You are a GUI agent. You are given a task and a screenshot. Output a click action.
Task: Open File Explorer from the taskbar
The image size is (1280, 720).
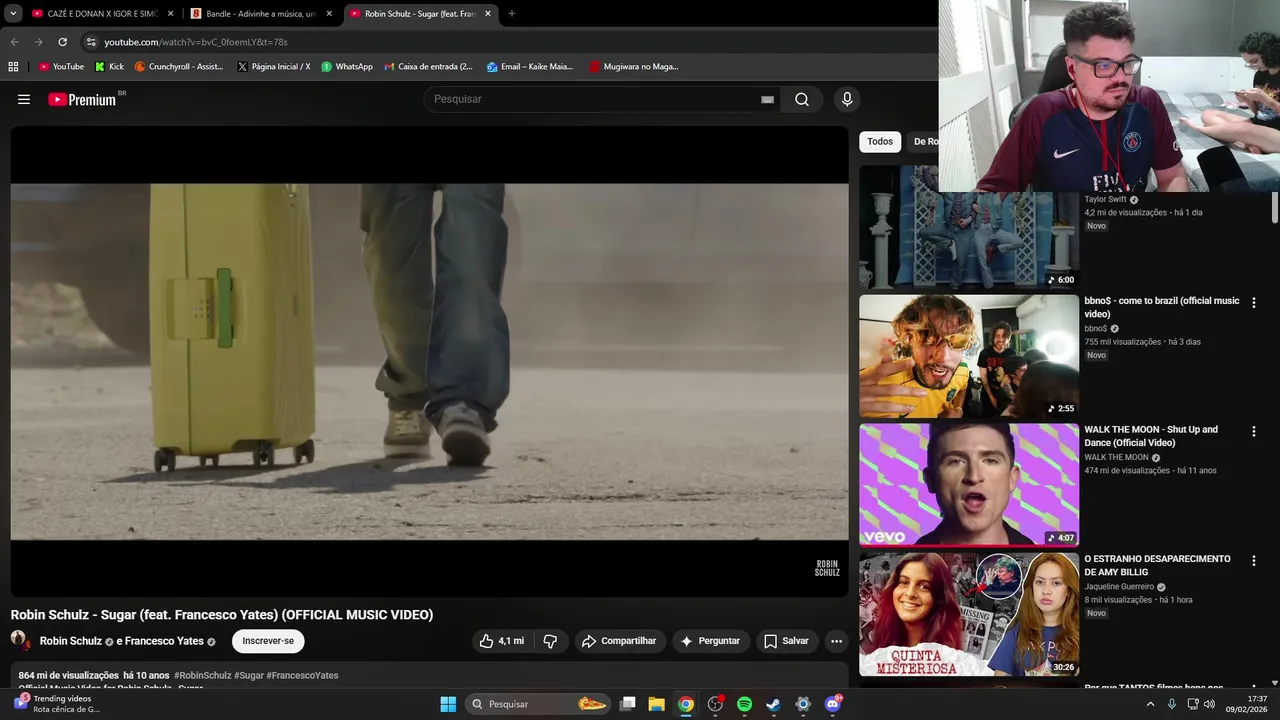656,704
